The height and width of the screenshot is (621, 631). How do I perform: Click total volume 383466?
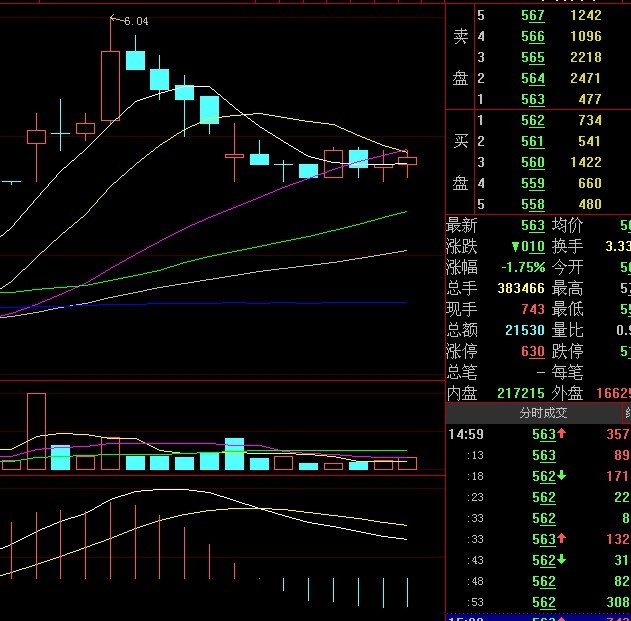coord(521,288)
